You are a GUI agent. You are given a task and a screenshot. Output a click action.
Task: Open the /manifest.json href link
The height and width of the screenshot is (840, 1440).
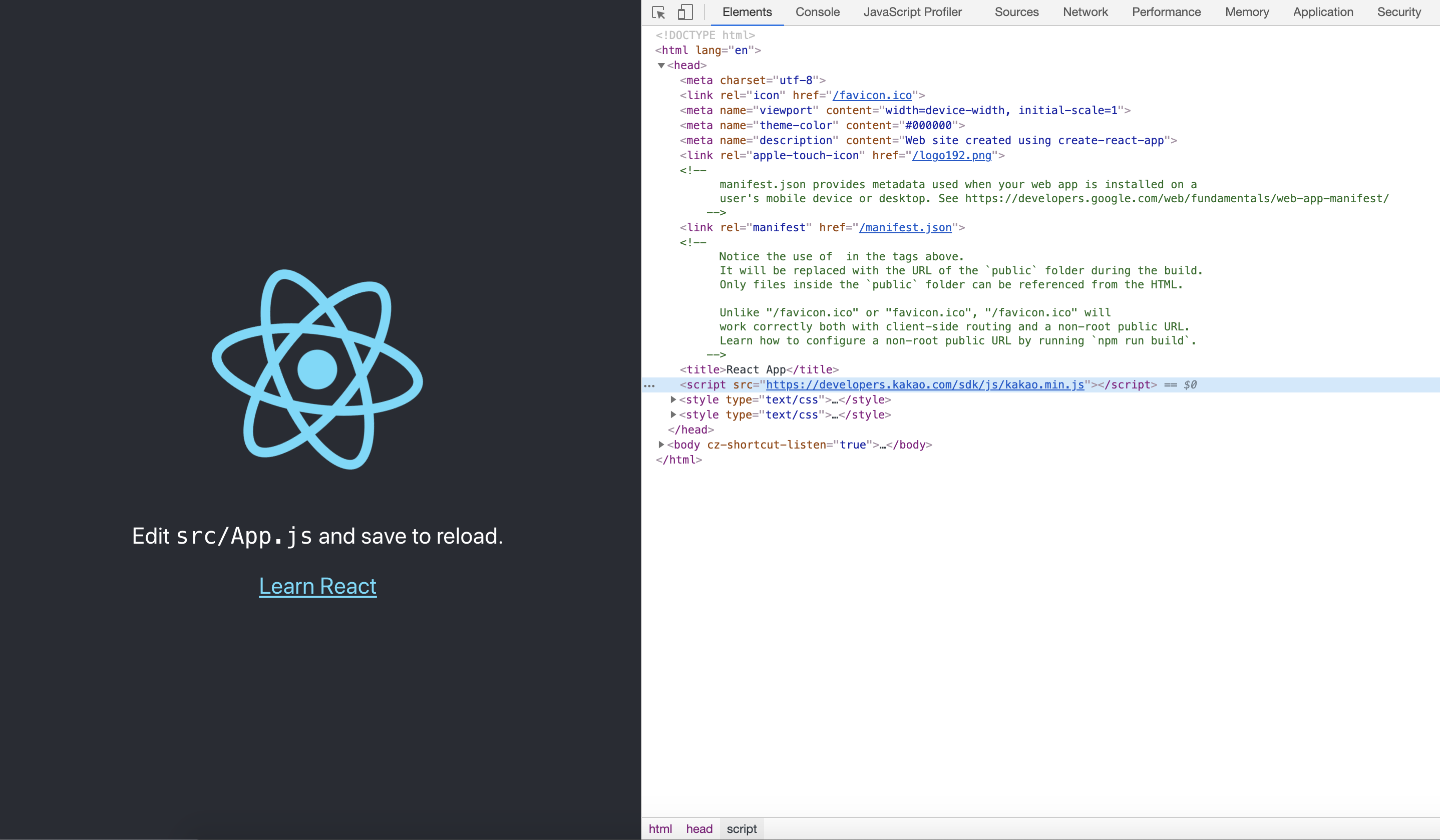pos(905,227)
